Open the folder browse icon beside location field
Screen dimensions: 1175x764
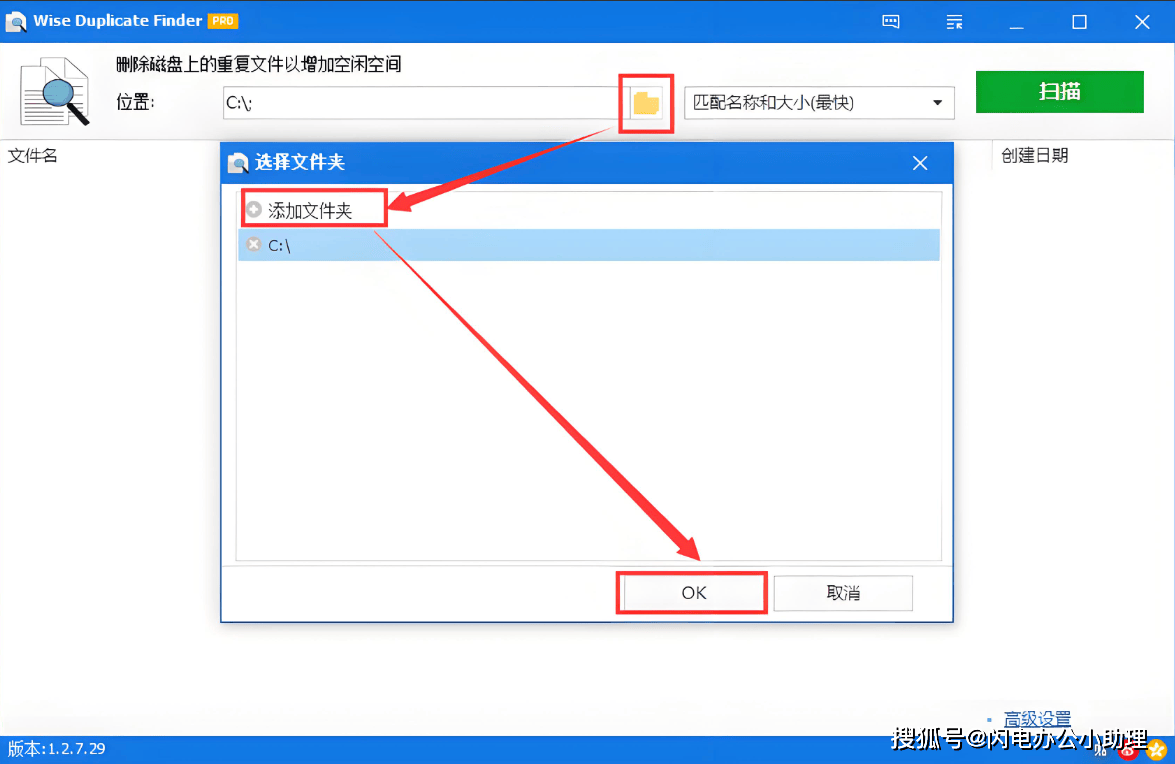pos(646,103)
